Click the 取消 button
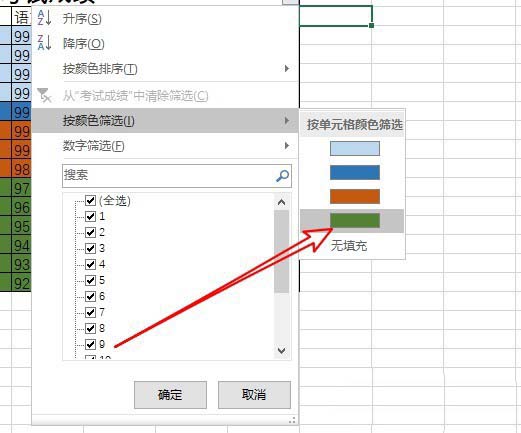This screenshot has width=521, height=433. click(254, 395)
